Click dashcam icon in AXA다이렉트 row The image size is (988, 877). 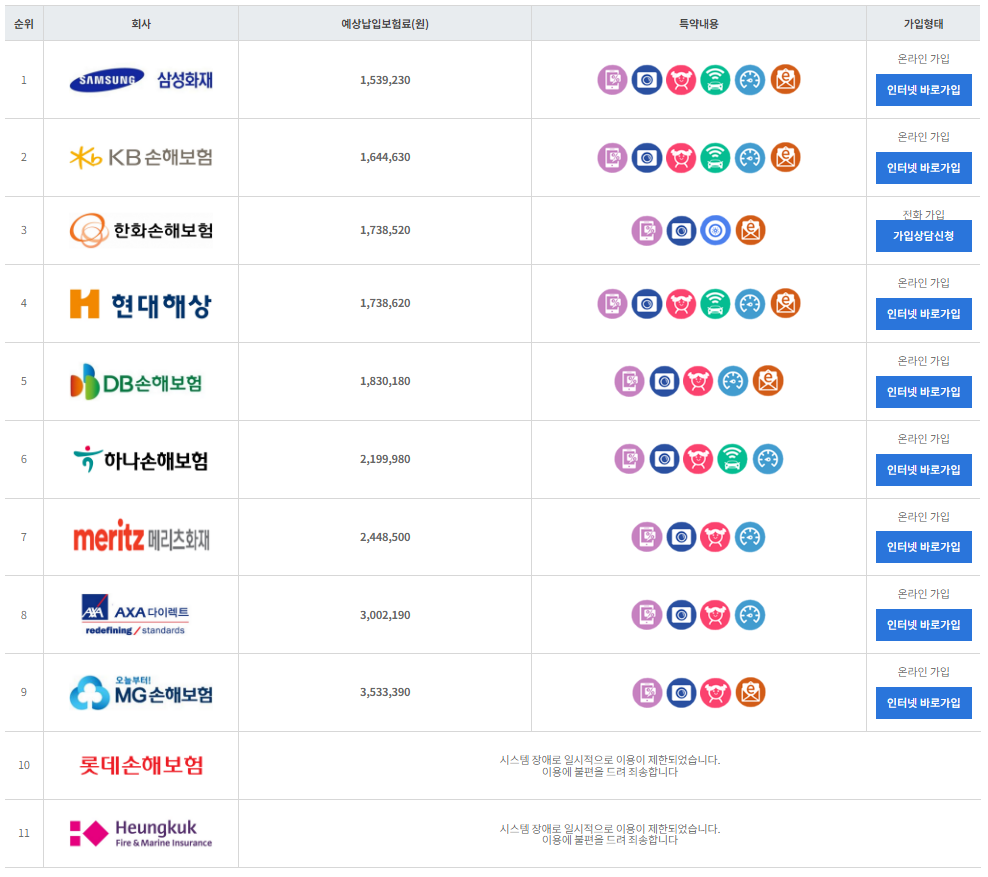[x=681, y=615]
